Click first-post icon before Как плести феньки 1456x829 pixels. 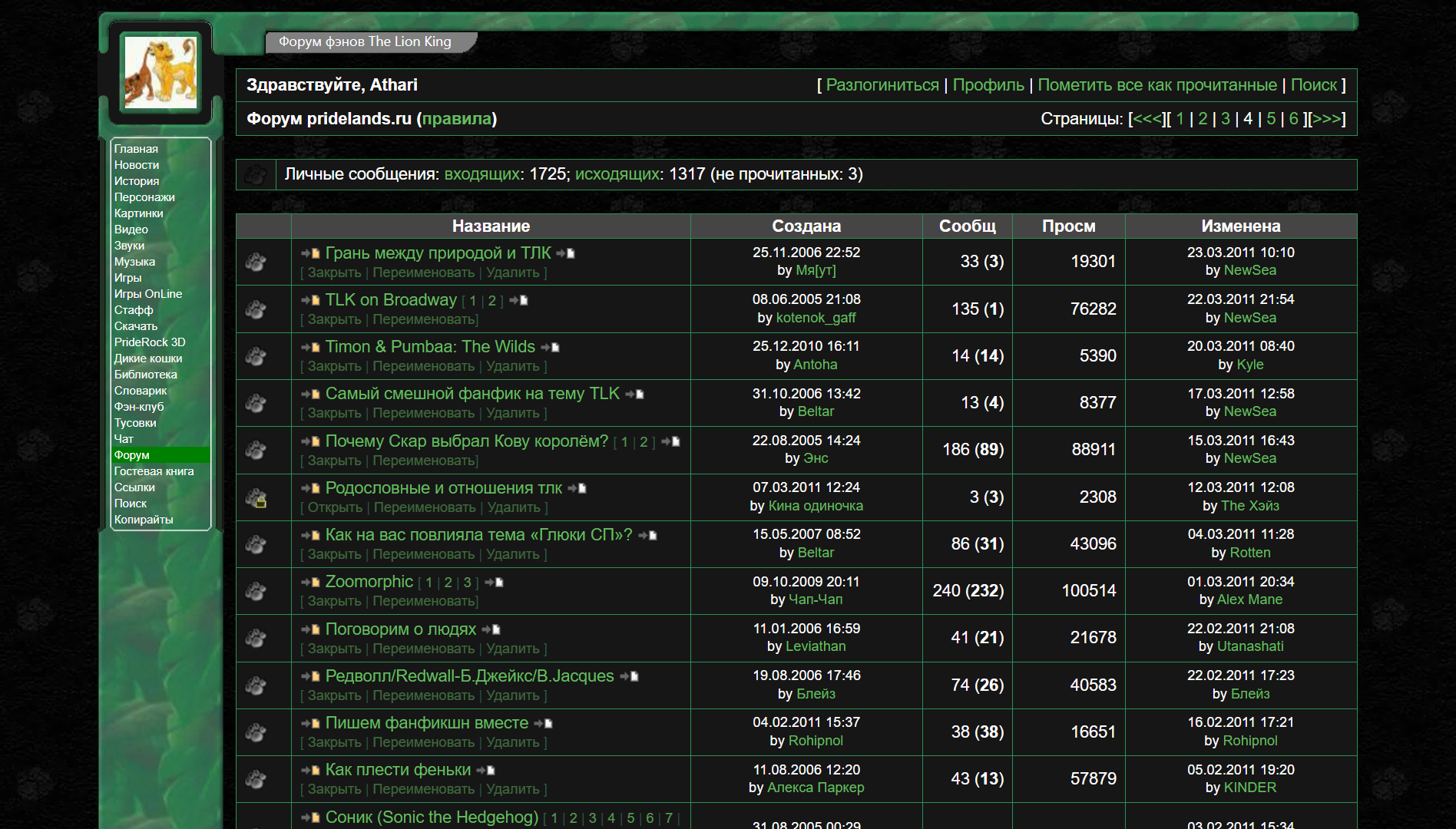point(310,771)
